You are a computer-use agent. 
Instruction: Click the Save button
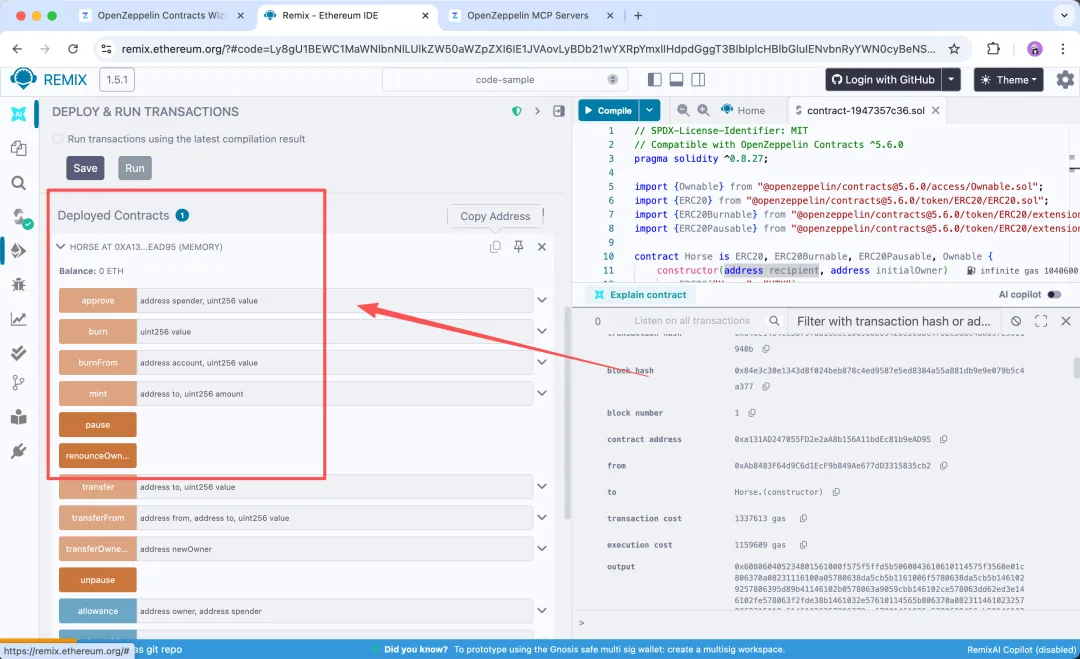coord(85,168)
